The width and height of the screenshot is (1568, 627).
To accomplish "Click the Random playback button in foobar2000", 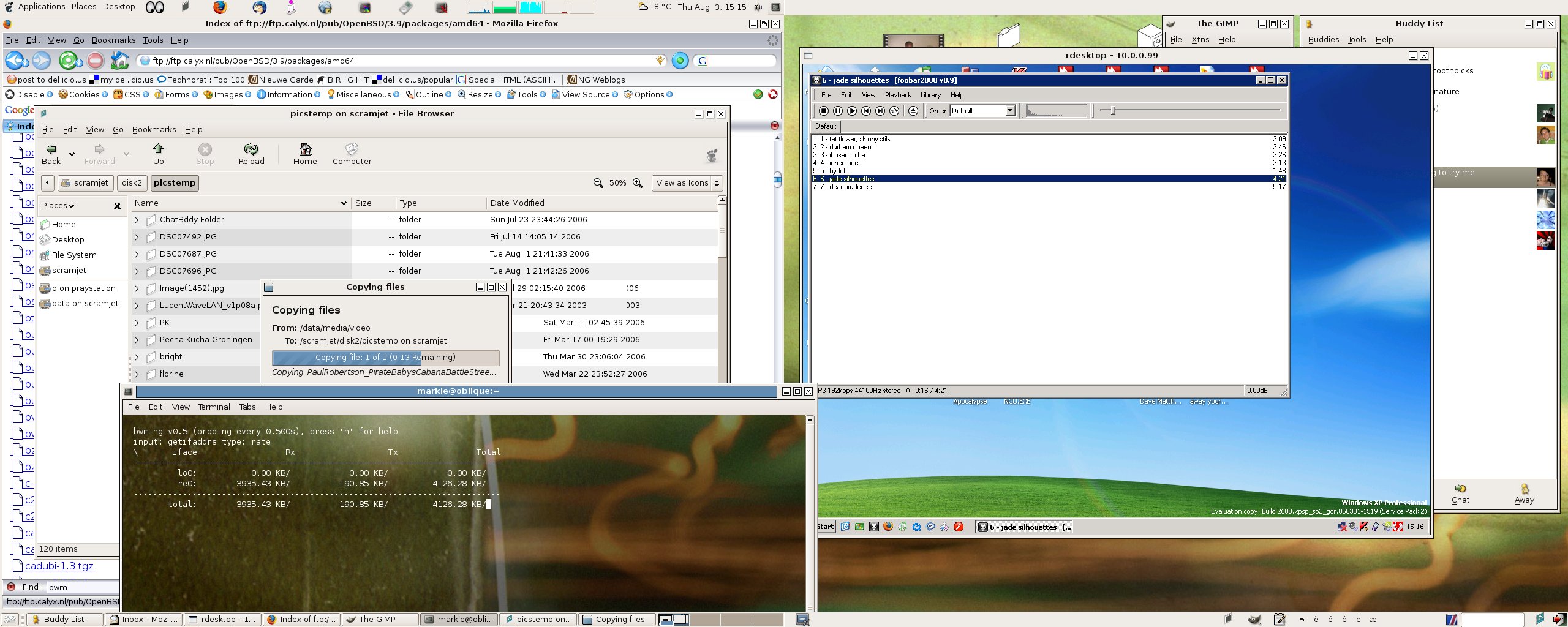I will point(894,111).
